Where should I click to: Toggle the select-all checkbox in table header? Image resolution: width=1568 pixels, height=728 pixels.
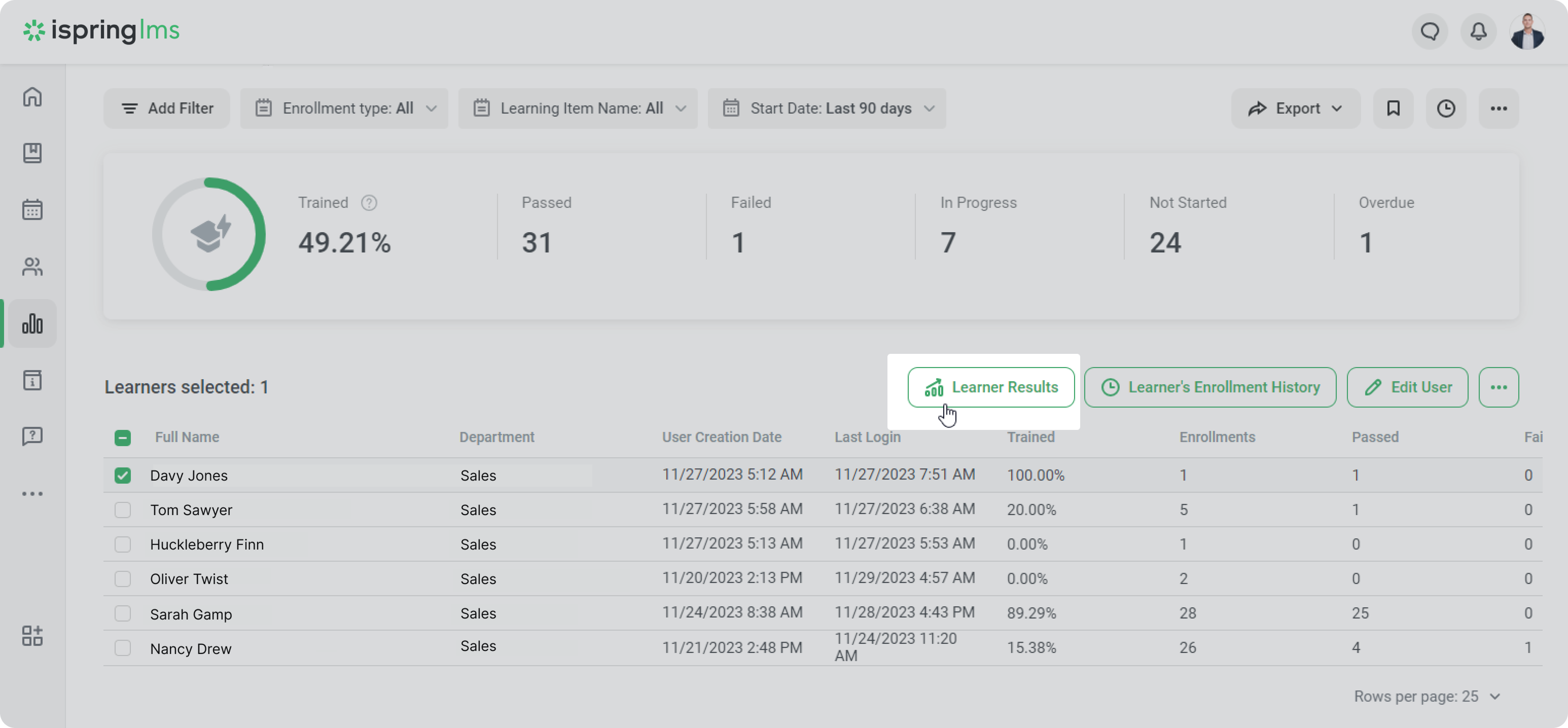[122, 438]
